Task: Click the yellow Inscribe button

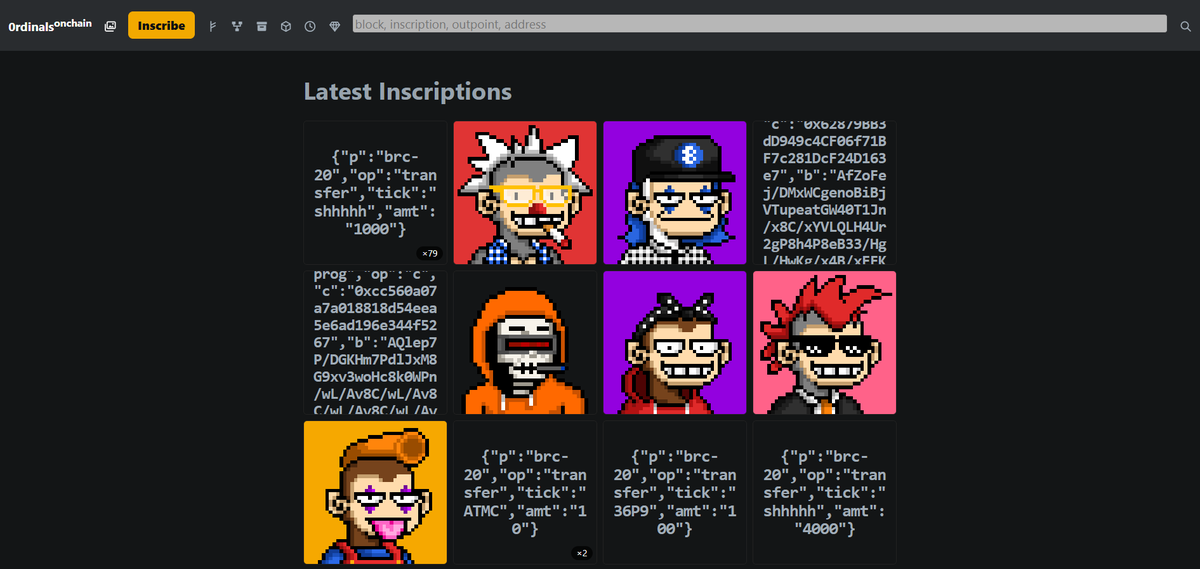Action: tap(161, 25)
